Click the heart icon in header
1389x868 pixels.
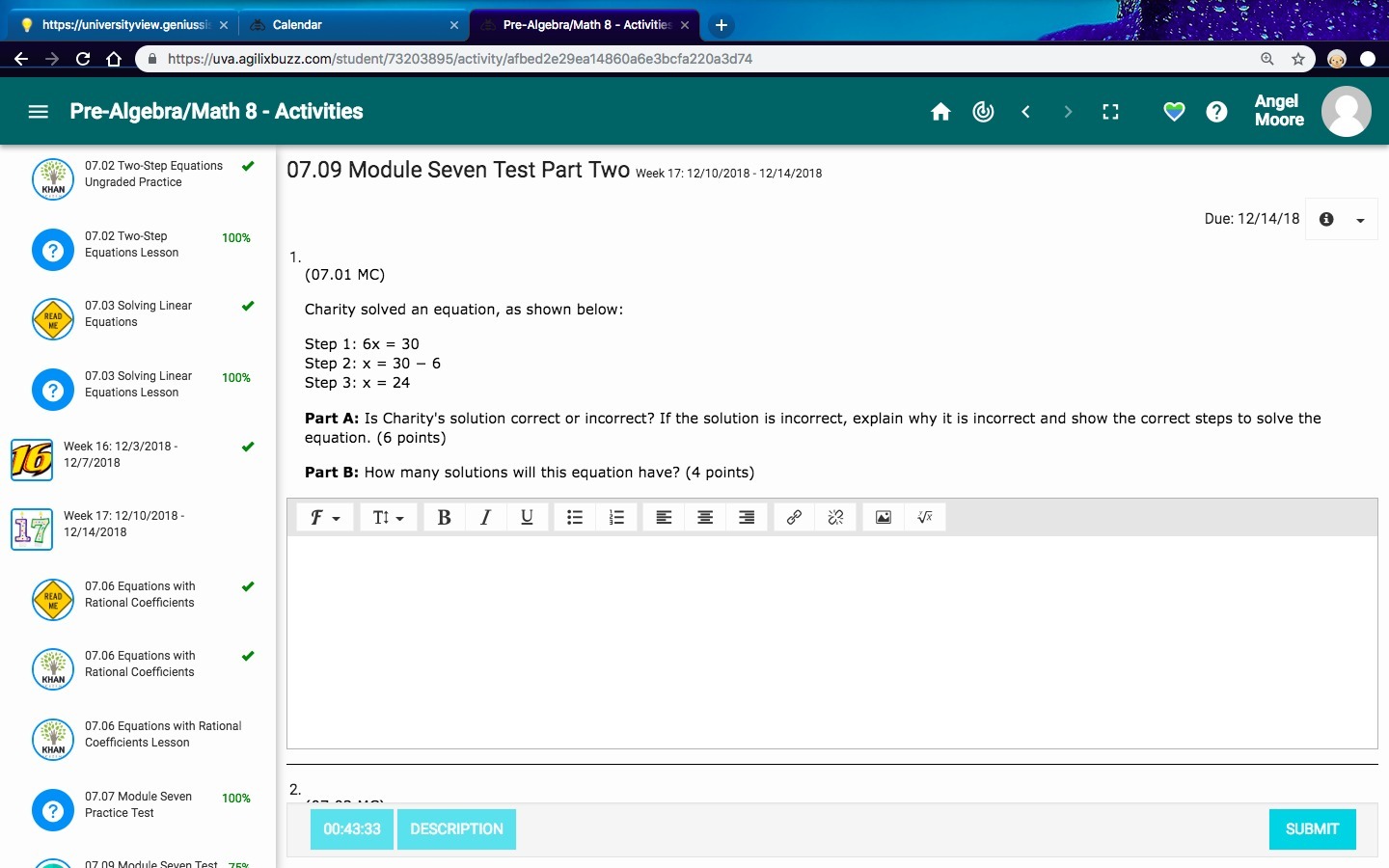pyautogui.click(x=1174, y=112)
